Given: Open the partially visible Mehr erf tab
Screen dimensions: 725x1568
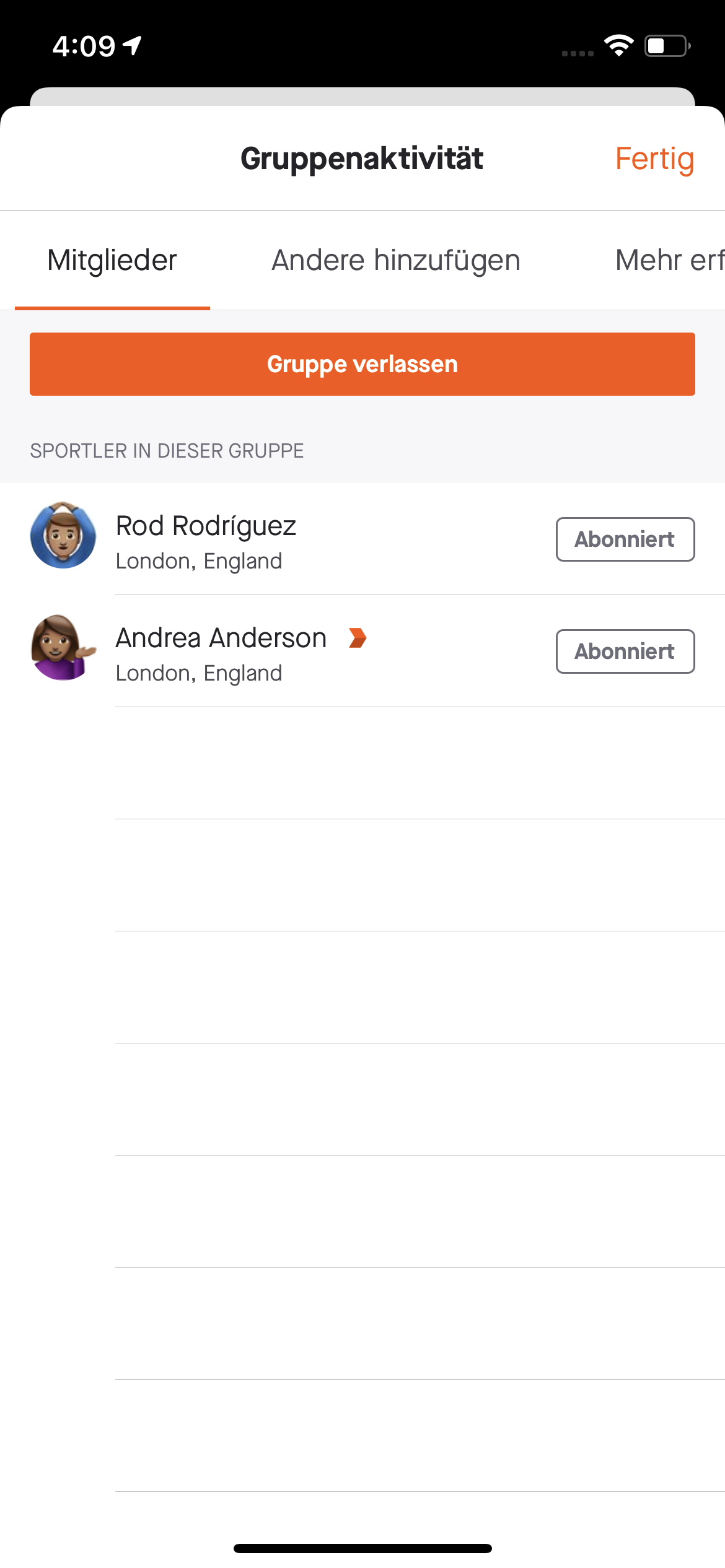Looking at the screenshot, I should pos(670,260).
